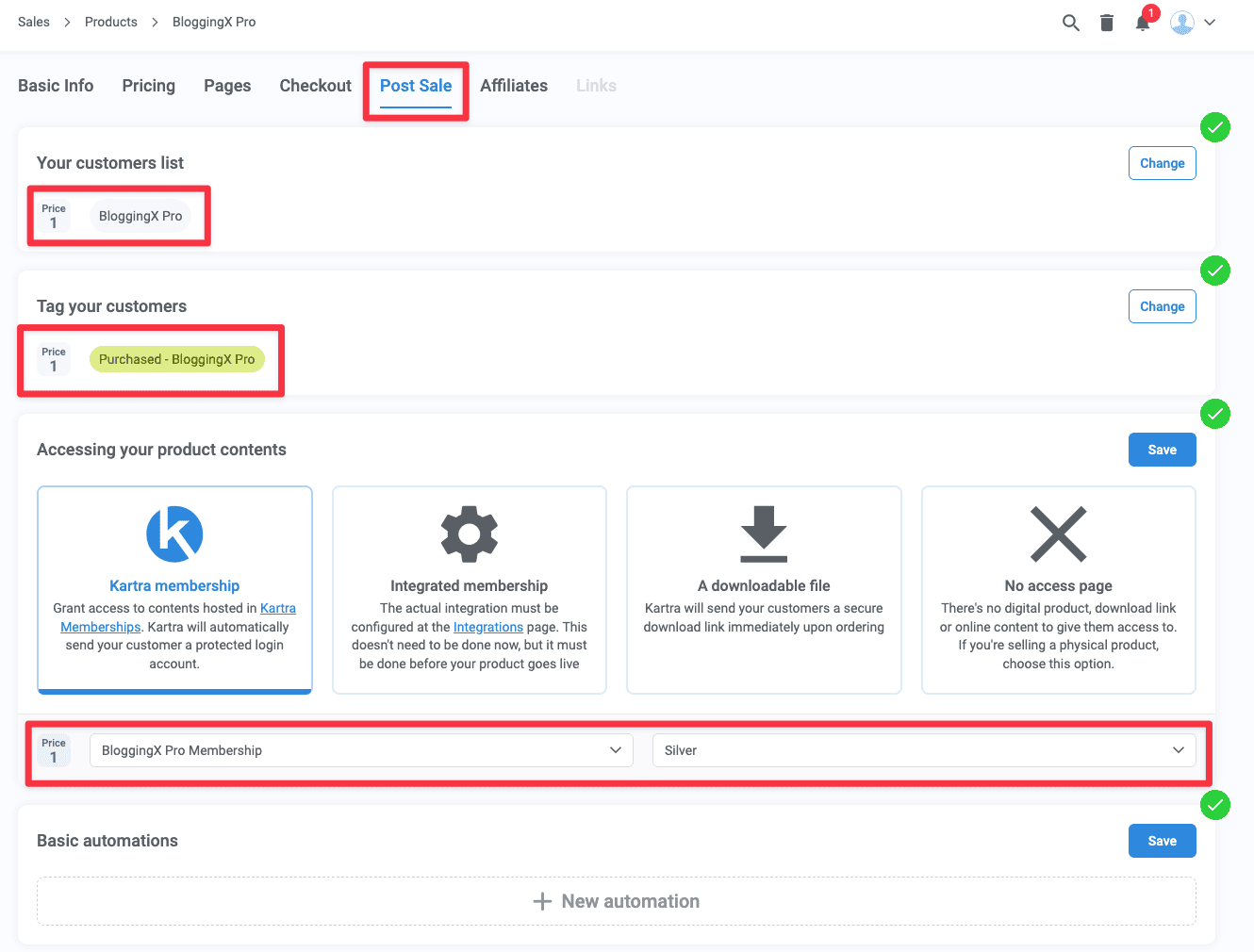Follow the Integrations page link
This screenshot has width=1254, height=952.
487,627
